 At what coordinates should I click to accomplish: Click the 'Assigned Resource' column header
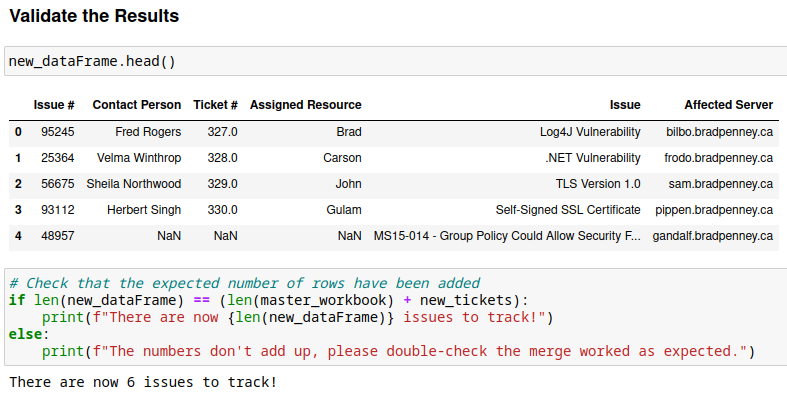(x=306, y=105)
